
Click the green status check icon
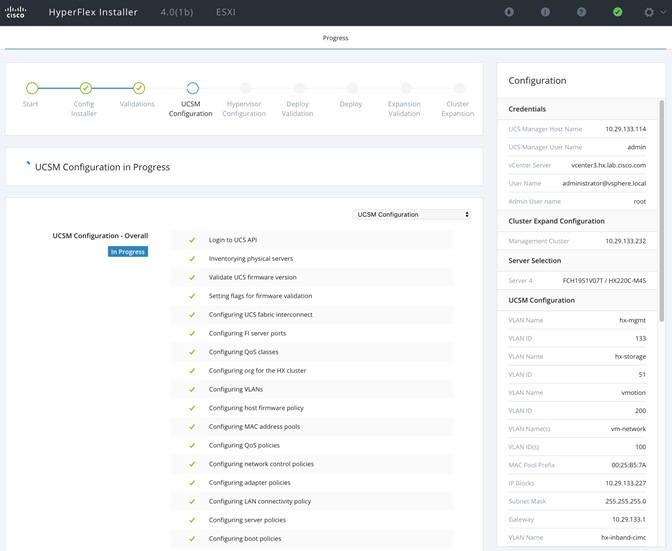pos(618,12)
